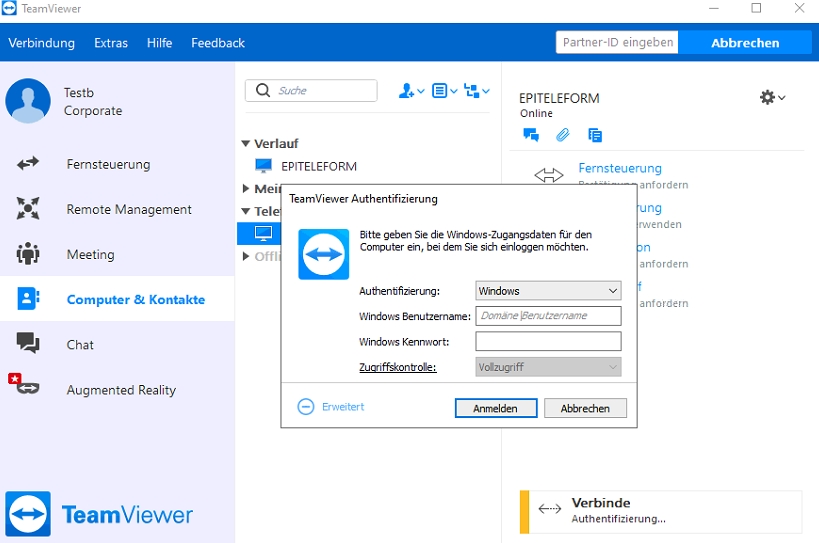Open the Hilfe menu
The height and width of the screenshot is (543, 819).
(159, 43)
